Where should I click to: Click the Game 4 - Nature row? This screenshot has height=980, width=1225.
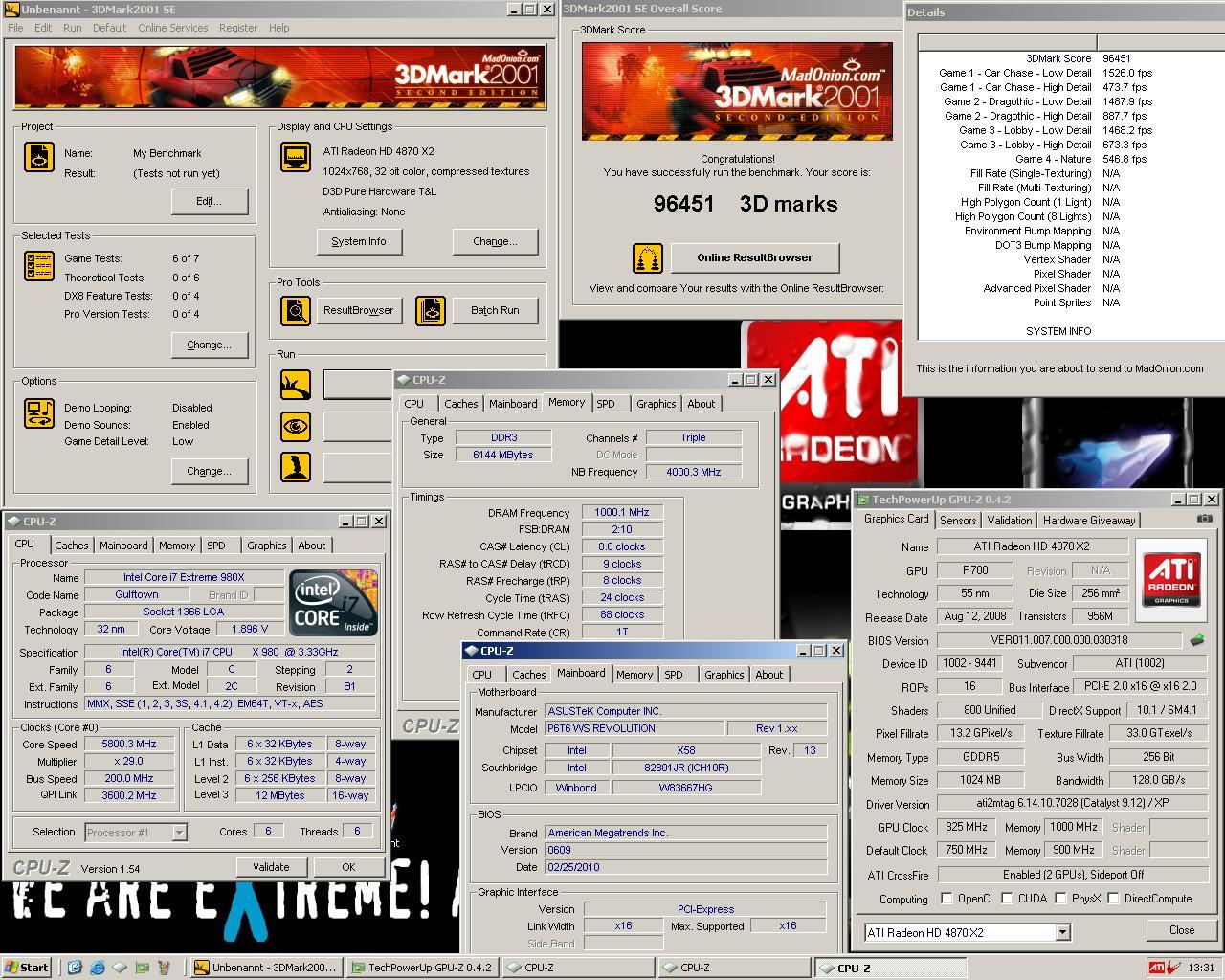click(x=1071, y=159)
